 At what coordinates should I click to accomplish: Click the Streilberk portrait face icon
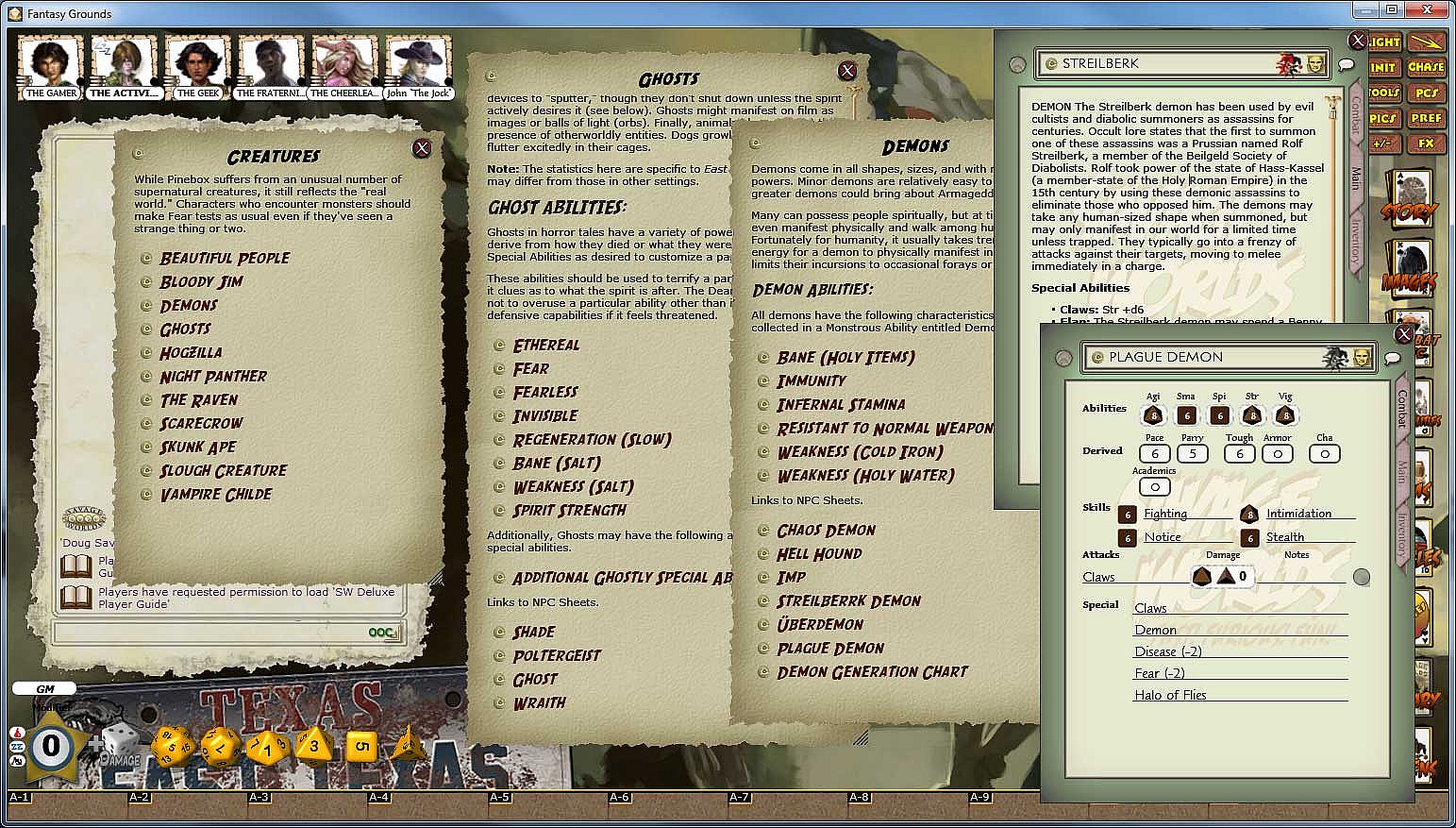1315,64
